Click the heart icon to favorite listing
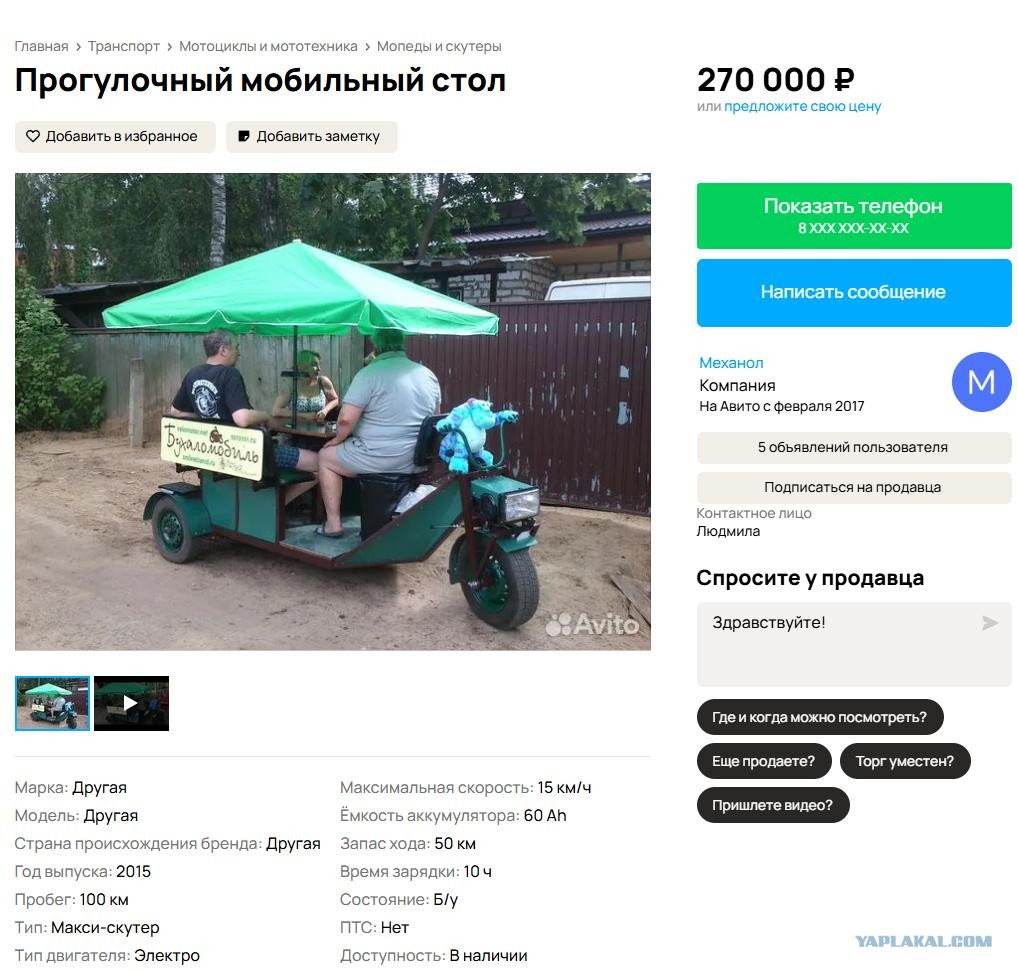 32,136
